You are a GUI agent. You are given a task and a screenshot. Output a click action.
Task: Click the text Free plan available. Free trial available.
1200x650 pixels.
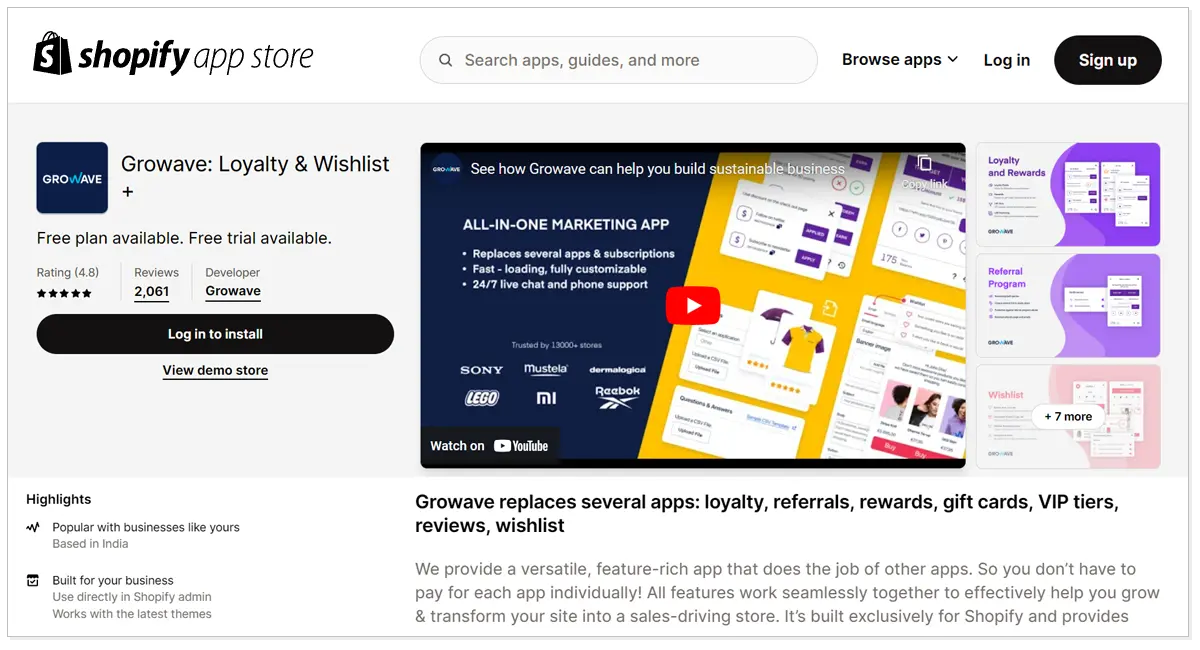click(184, 238)
